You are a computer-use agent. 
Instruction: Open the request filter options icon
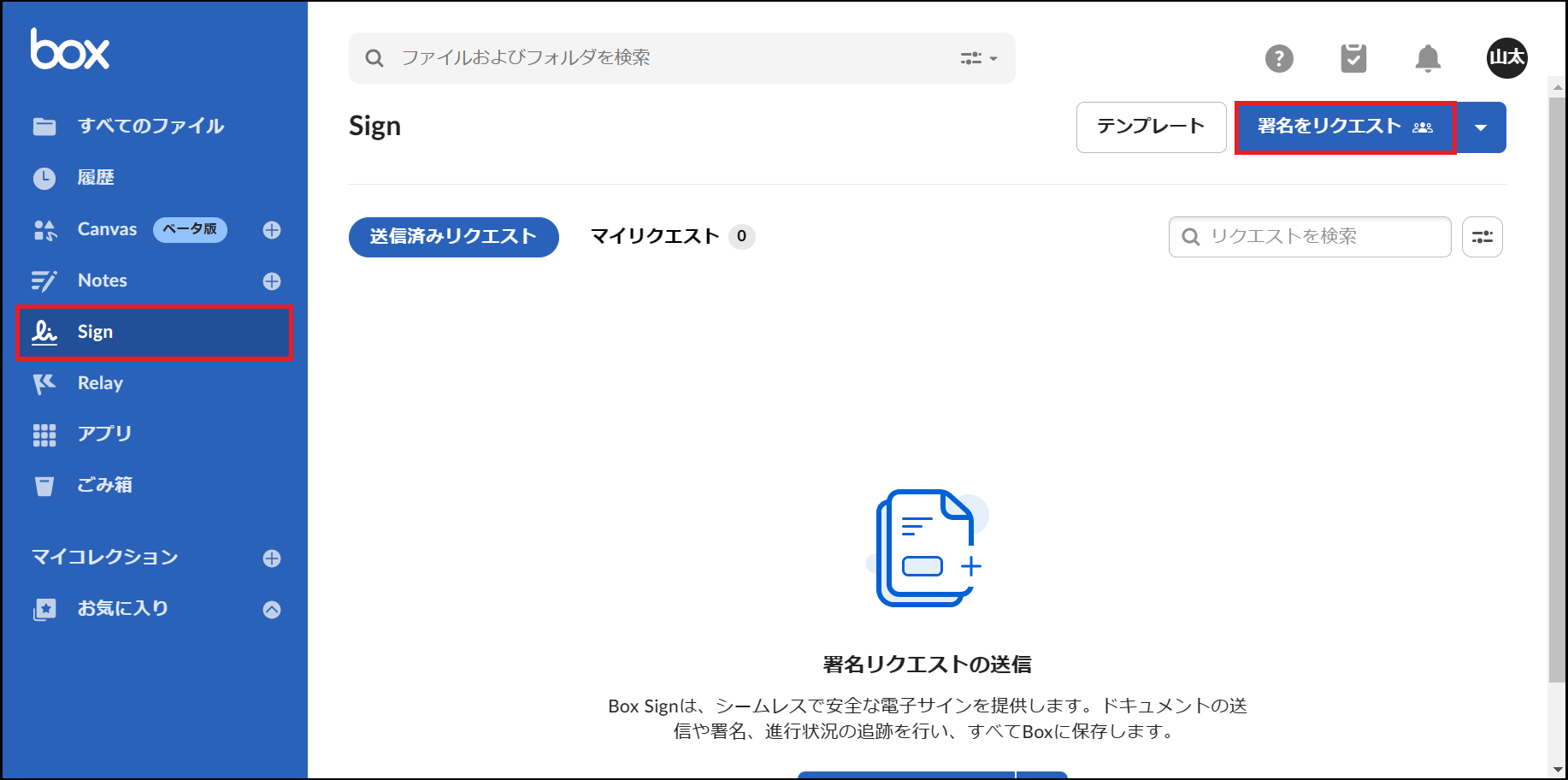pos(1482,237)
